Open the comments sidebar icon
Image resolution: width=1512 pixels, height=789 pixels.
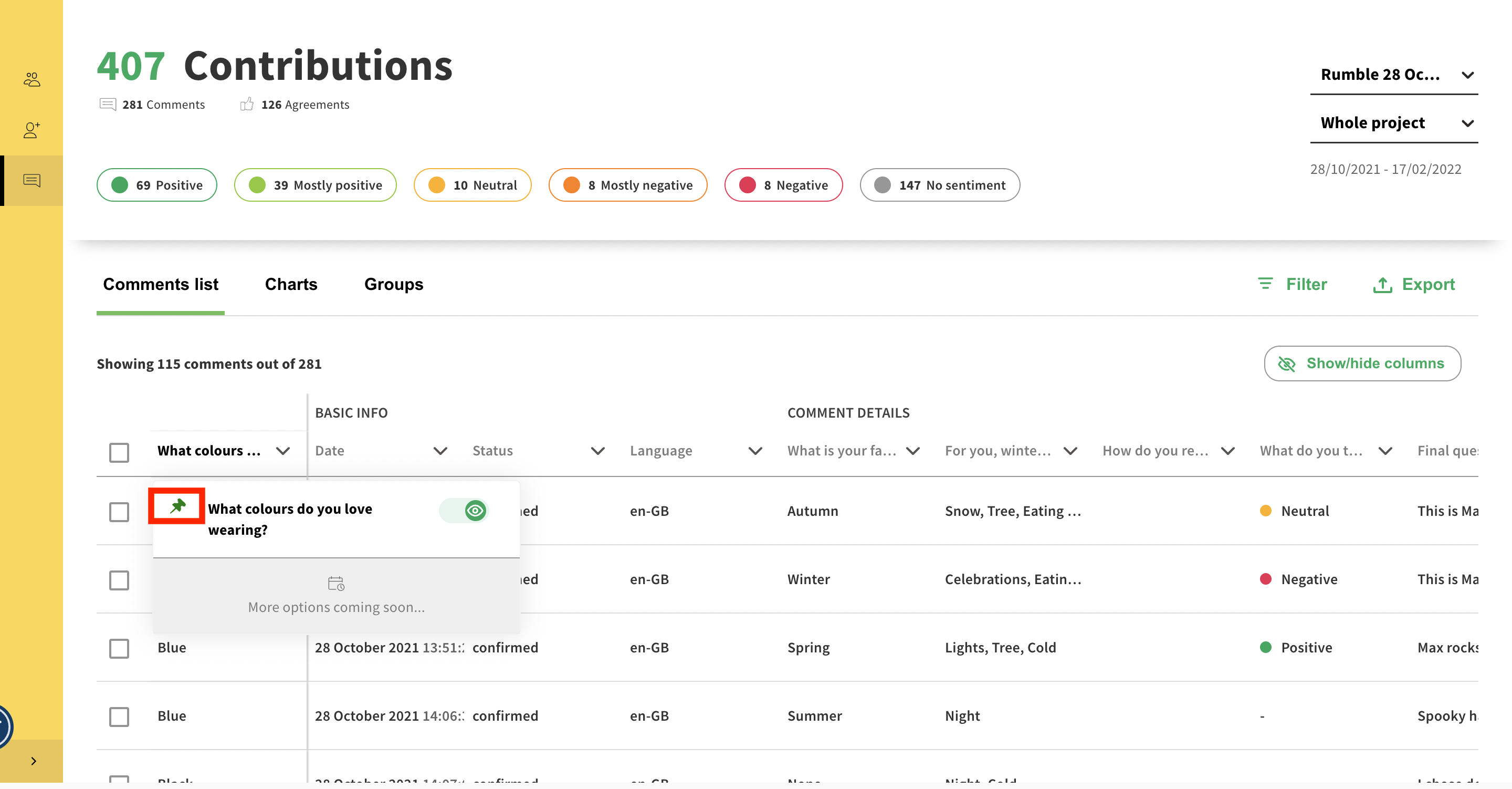[31, 180]
